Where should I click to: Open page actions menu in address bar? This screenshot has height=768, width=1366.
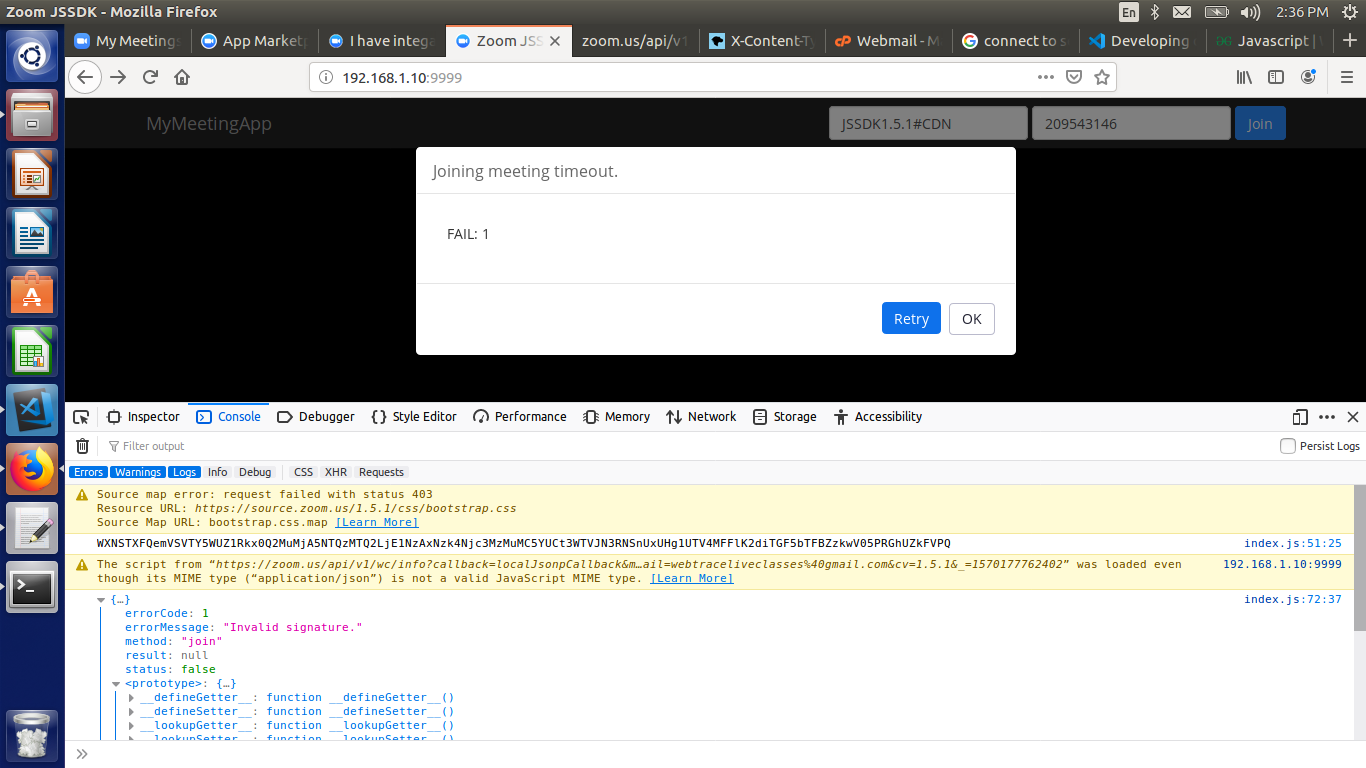(1046, 77)
